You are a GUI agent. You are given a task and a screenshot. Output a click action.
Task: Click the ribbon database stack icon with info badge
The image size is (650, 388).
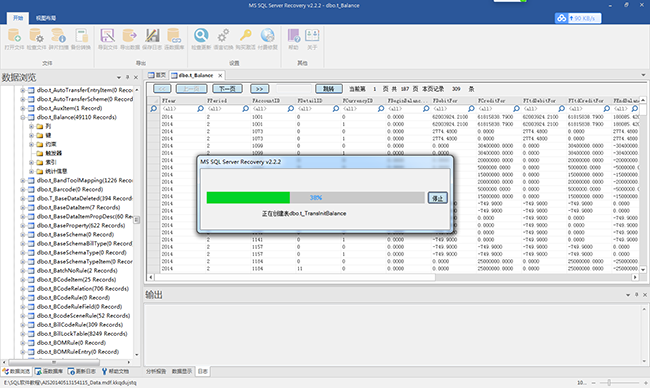pyautogui.click(x=58, y=36)
